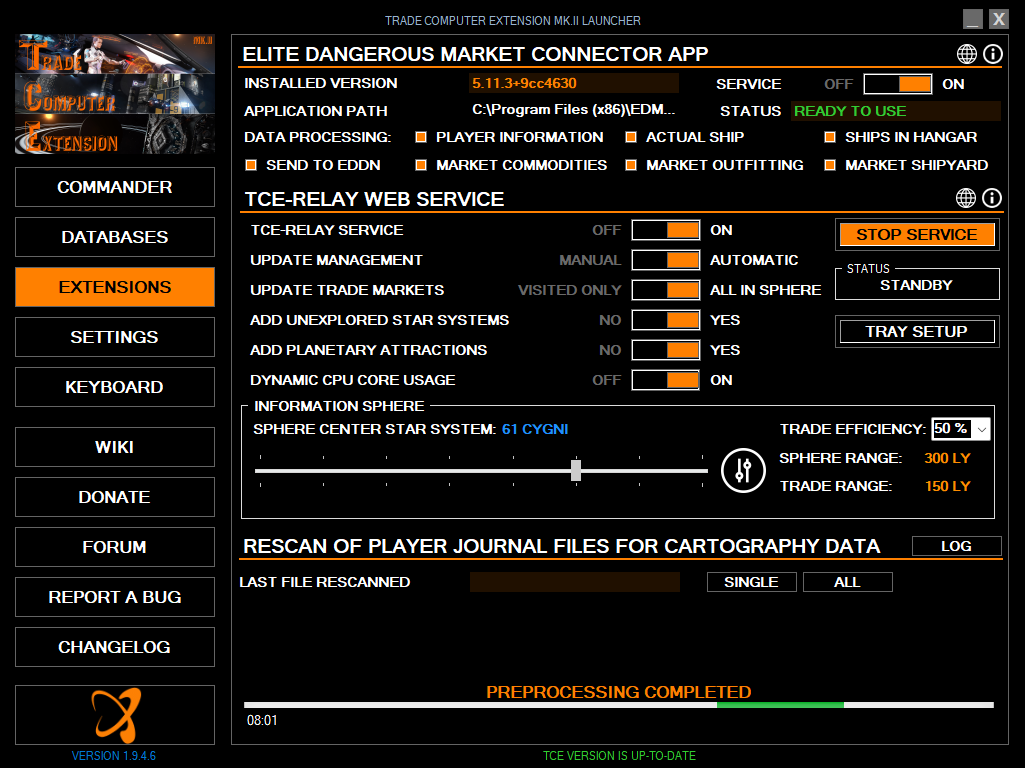
Task: Open Tray Setup
Action: (916, 331)
